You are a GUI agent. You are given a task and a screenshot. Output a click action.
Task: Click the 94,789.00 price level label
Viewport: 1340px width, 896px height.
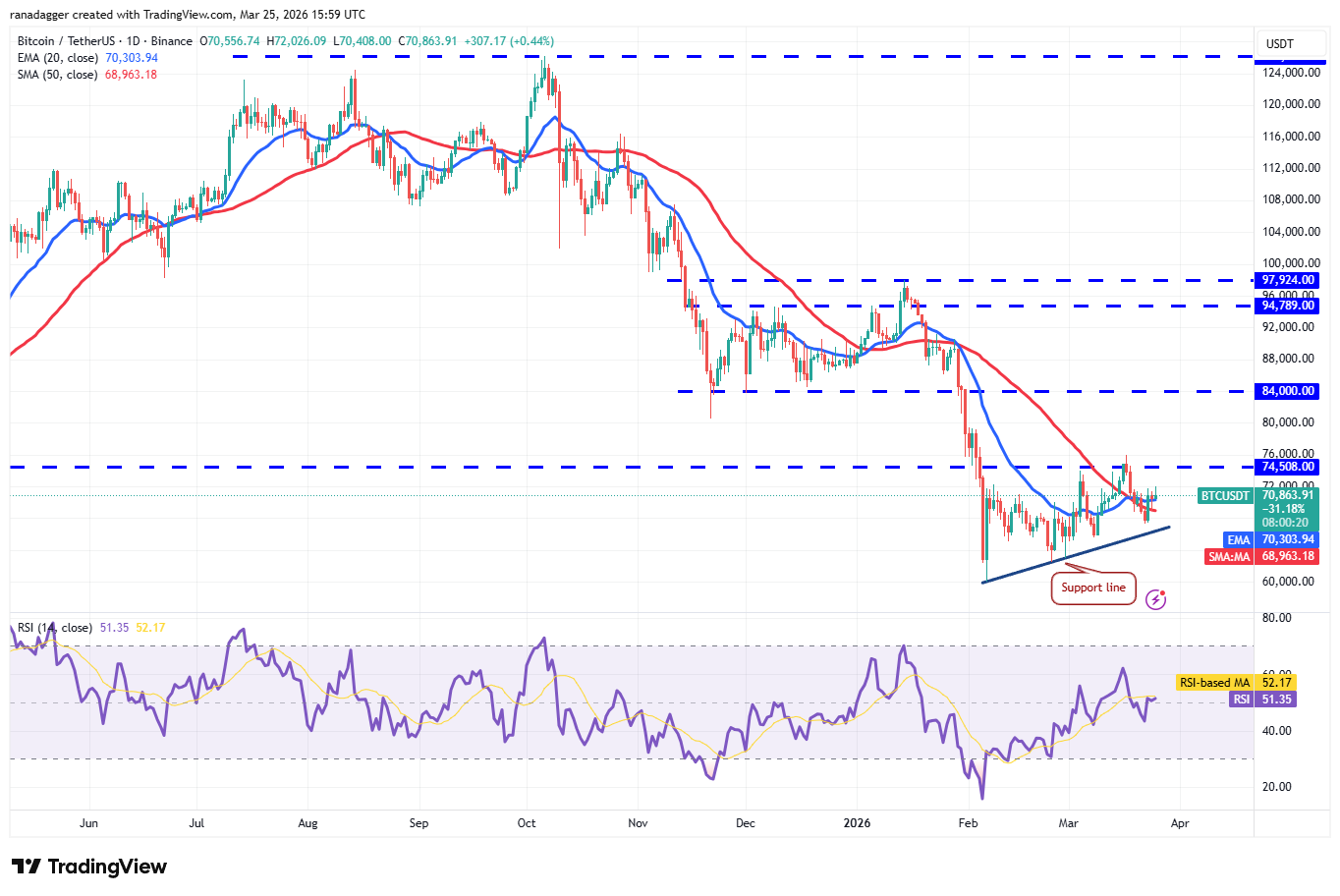(x=1287, y=307)
